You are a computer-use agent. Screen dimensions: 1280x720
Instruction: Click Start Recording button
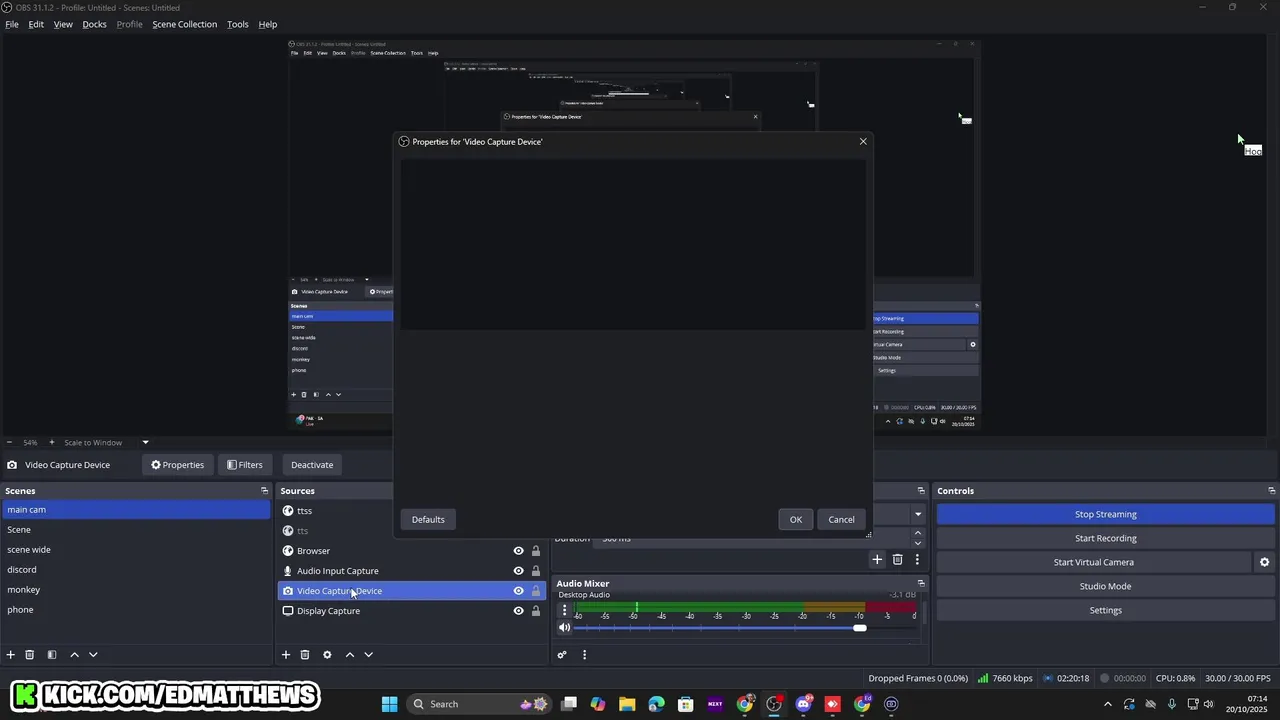click(1105, 538)
